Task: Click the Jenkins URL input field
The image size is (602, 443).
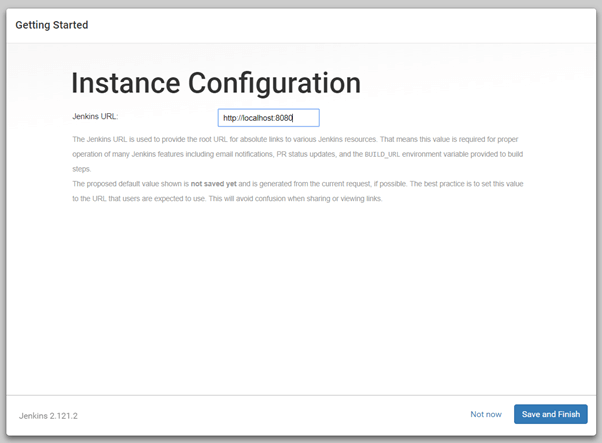Action: 268,118
